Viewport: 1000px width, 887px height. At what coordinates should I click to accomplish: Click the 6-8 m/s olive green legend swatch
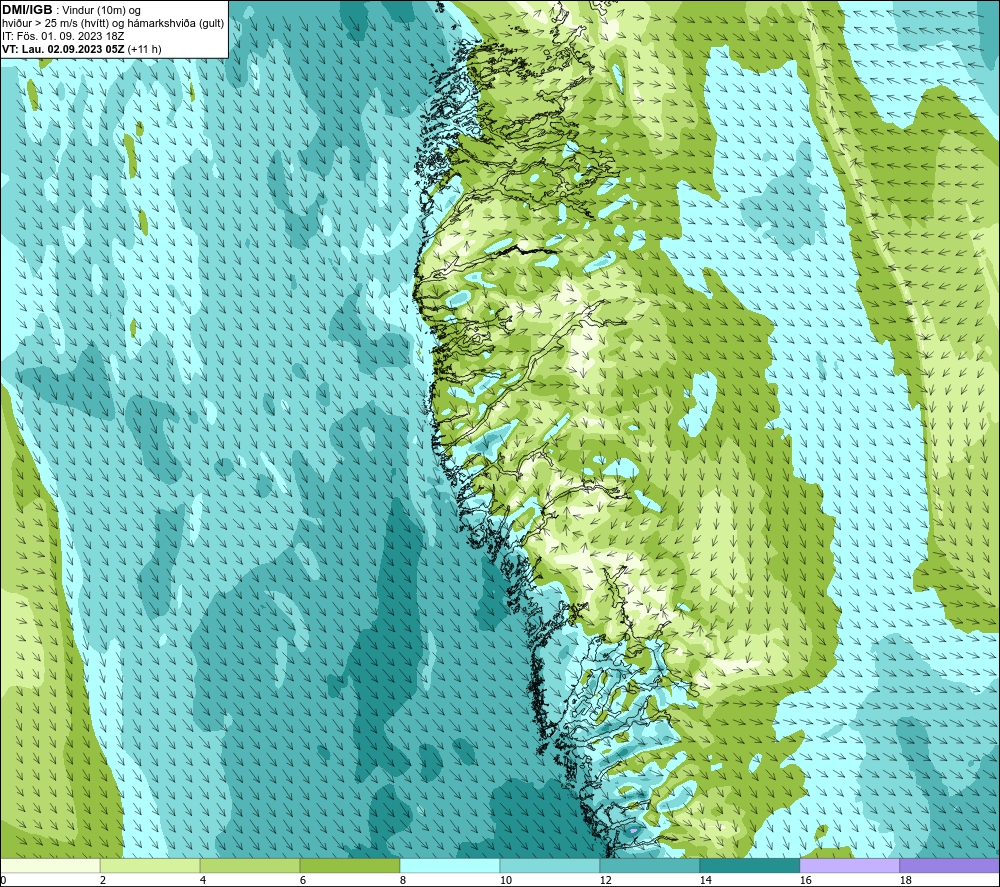point(349,865)
